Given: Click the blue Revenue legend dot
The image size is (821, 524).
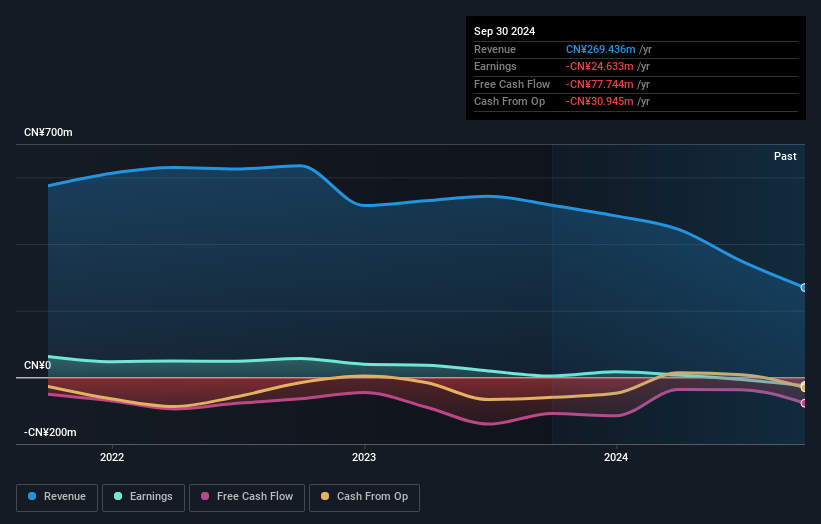Looking at the screenshot, I should coord(32,496).
